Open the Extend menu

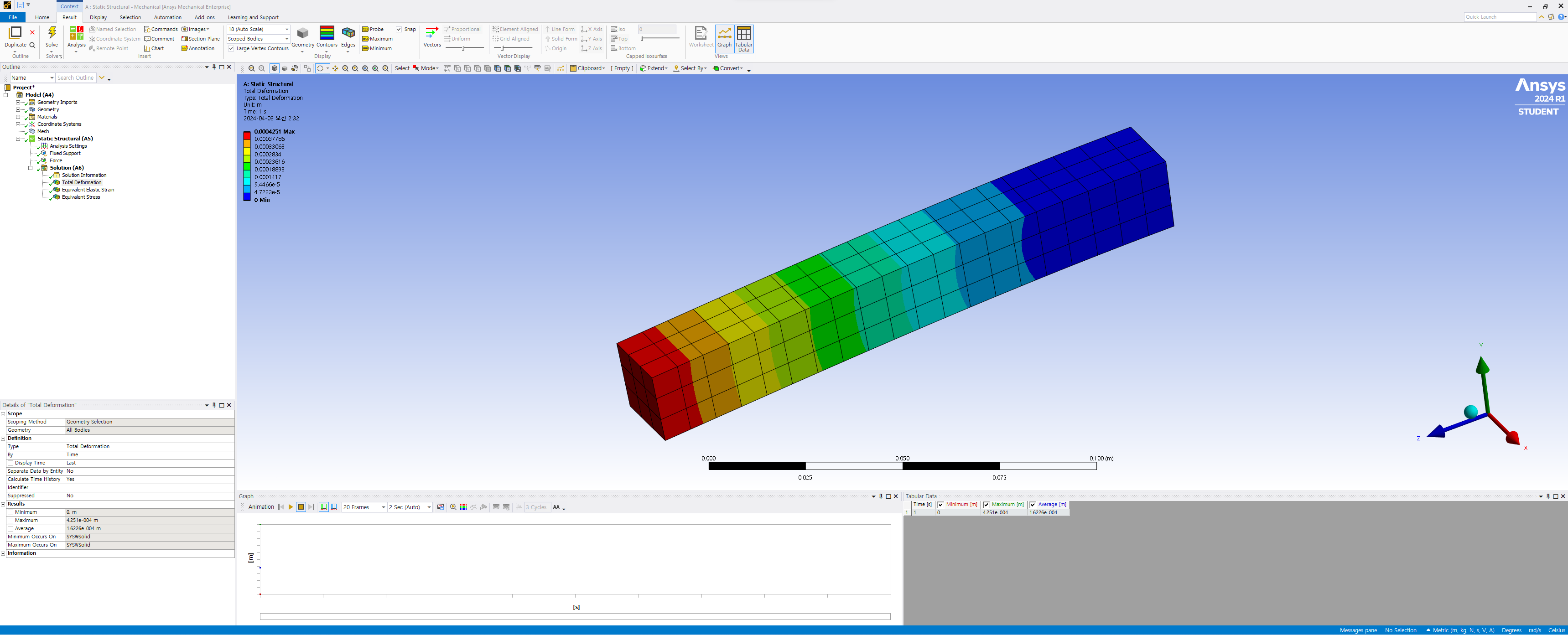pyautogui.click(x=653, y=68)
